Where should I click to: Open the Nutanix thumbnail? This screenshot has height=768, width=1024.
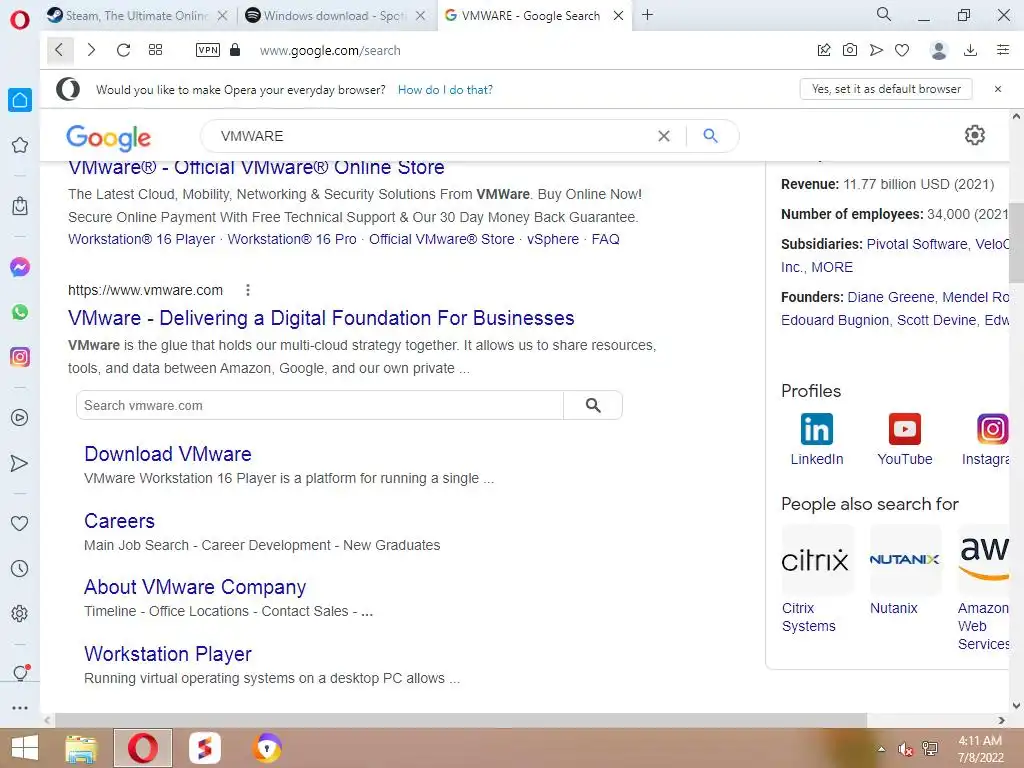pos(904,560)
